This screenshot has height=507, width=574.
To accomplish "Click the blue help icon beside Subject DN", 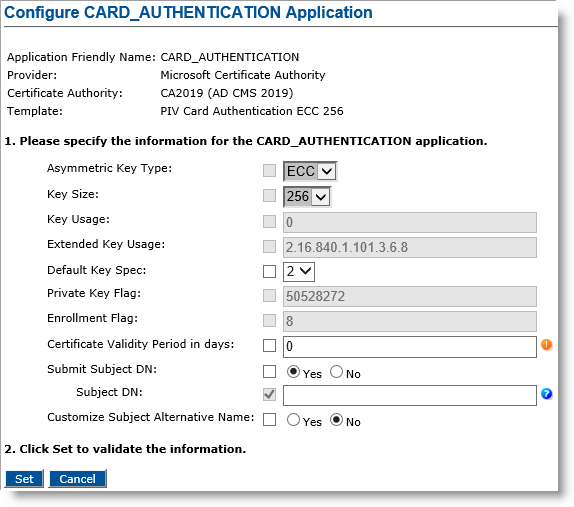I will [547, 394].
